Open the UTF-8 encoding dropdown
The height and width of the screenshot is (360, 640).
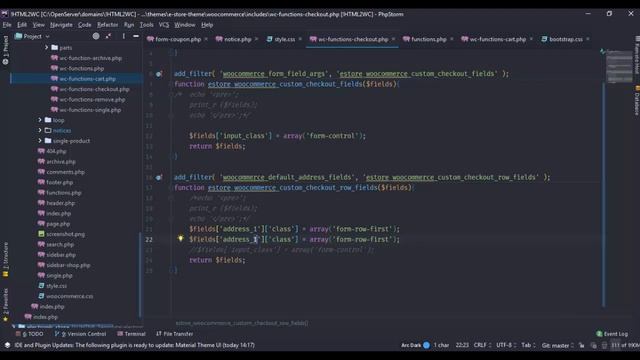coord(506,345)
